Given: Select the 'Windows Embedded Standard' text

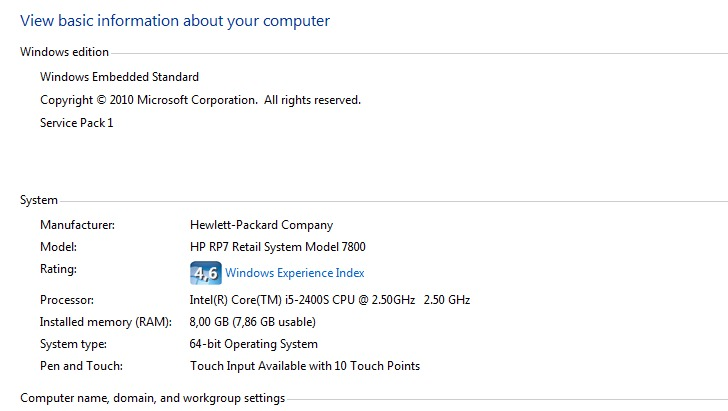Looking at the screenshot, I should pyautogui.click(x=119, y=77).
